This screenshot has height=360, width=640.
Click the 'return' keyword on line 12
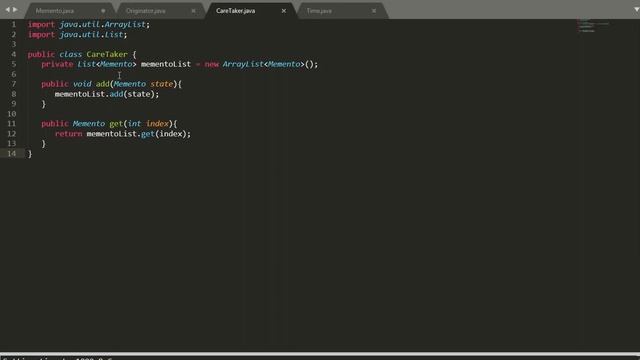(69, 134)
